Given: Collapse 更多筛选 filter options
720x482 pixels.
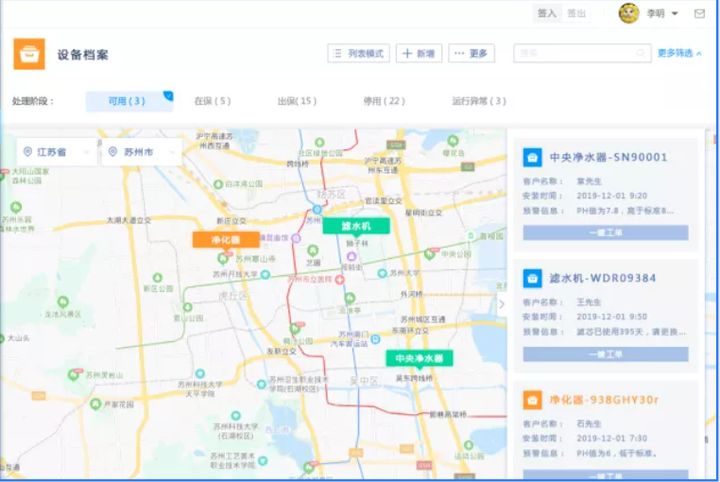Looking at the screenshot, I should pyautogui.click(x=679, y=54).
